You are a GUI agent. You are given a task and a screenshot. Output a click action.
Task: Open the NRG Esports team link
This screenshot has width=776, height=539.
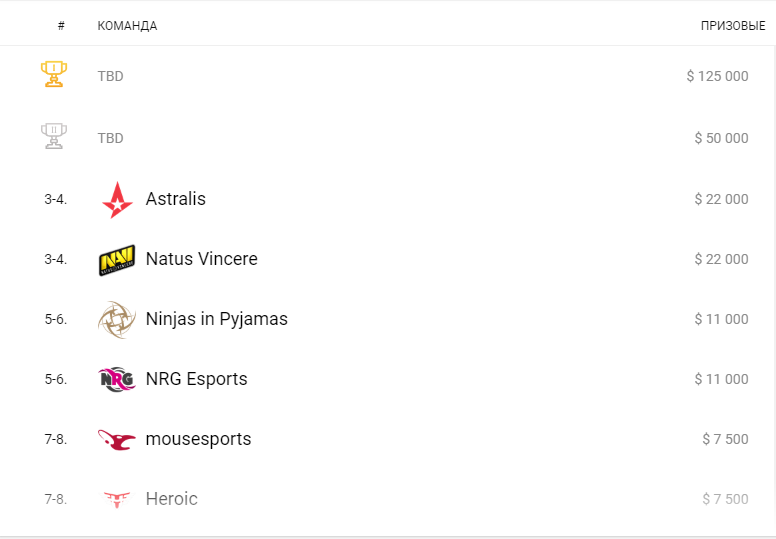tap(196, 379)
